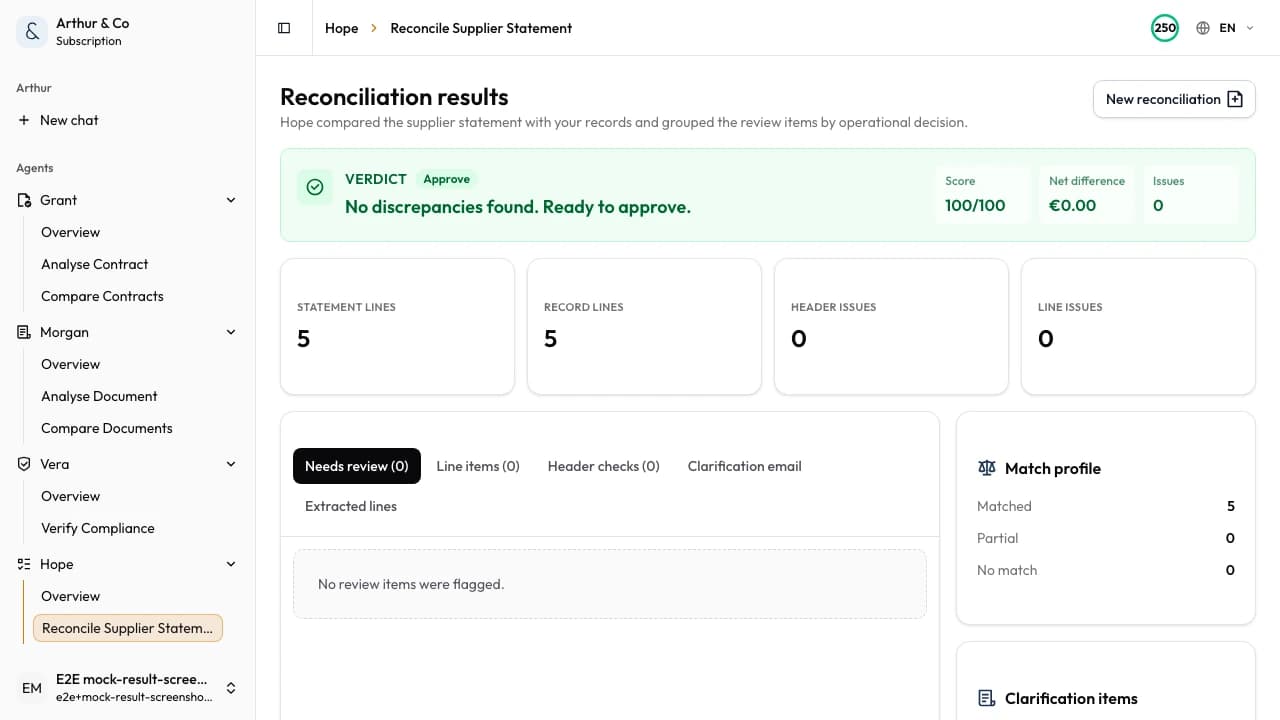Switch to the Needs review (0) tab
Viewport: 1280px width, 720px height.
pos(357,466)
